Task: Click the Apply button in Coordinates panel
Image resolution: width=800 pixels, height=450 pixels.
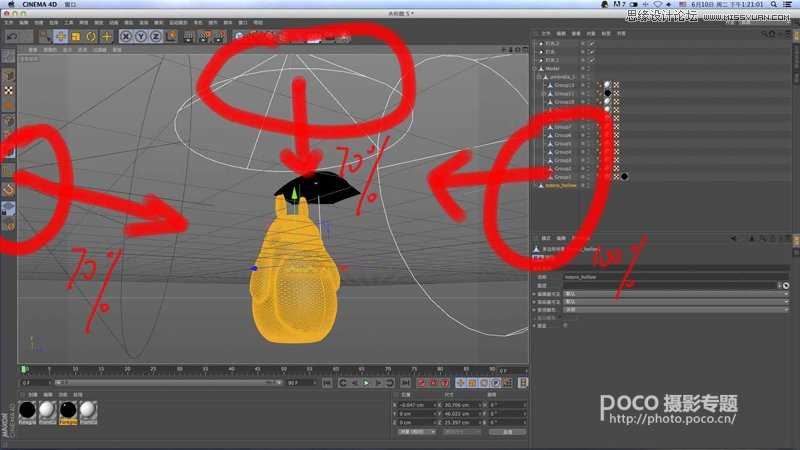Action: [508, 432]
